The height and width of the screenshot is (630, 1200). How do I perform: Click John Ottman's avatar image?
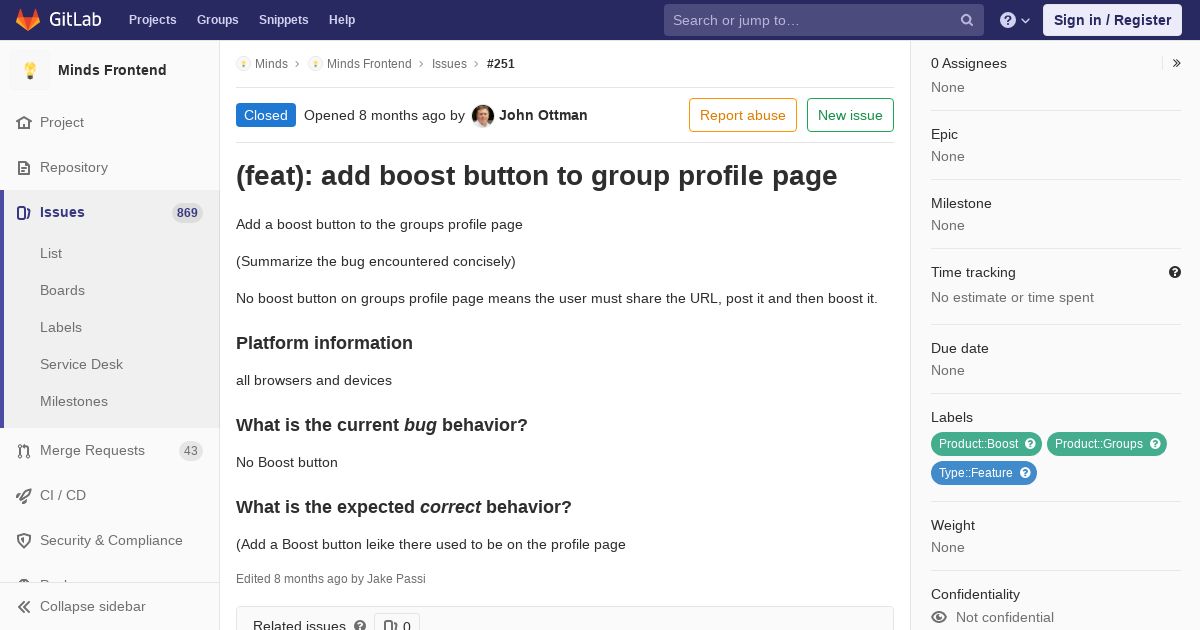[483, 116]
